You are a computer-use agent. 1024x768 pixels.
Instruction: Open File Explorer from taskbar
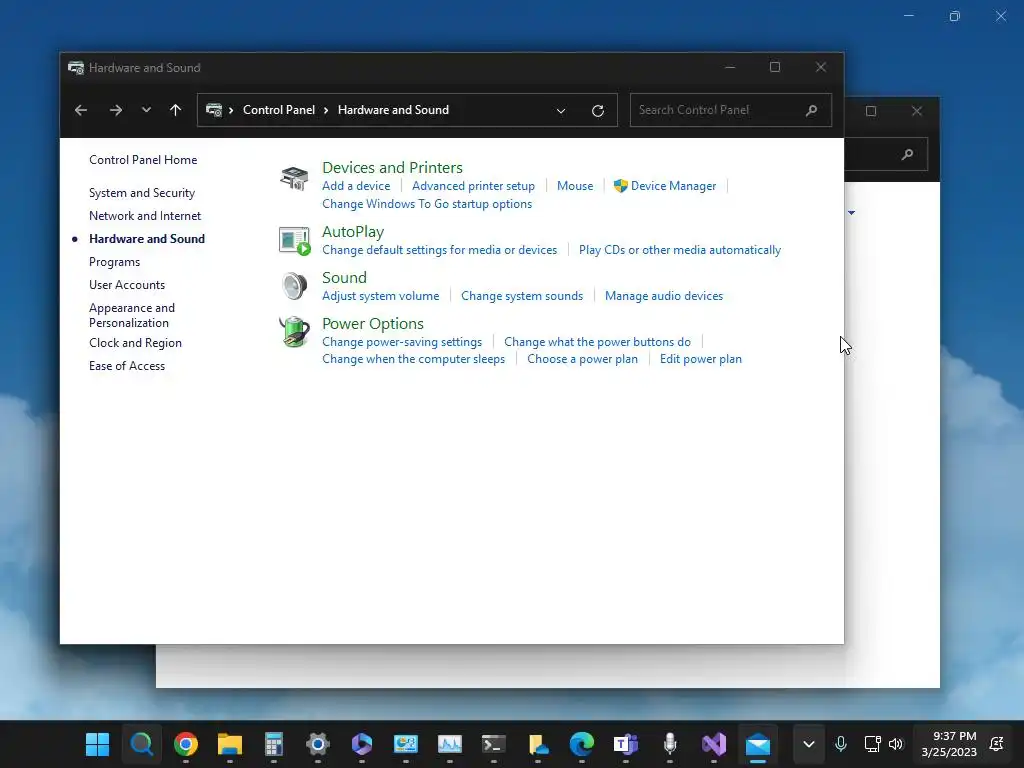click(x=230, y=744)
